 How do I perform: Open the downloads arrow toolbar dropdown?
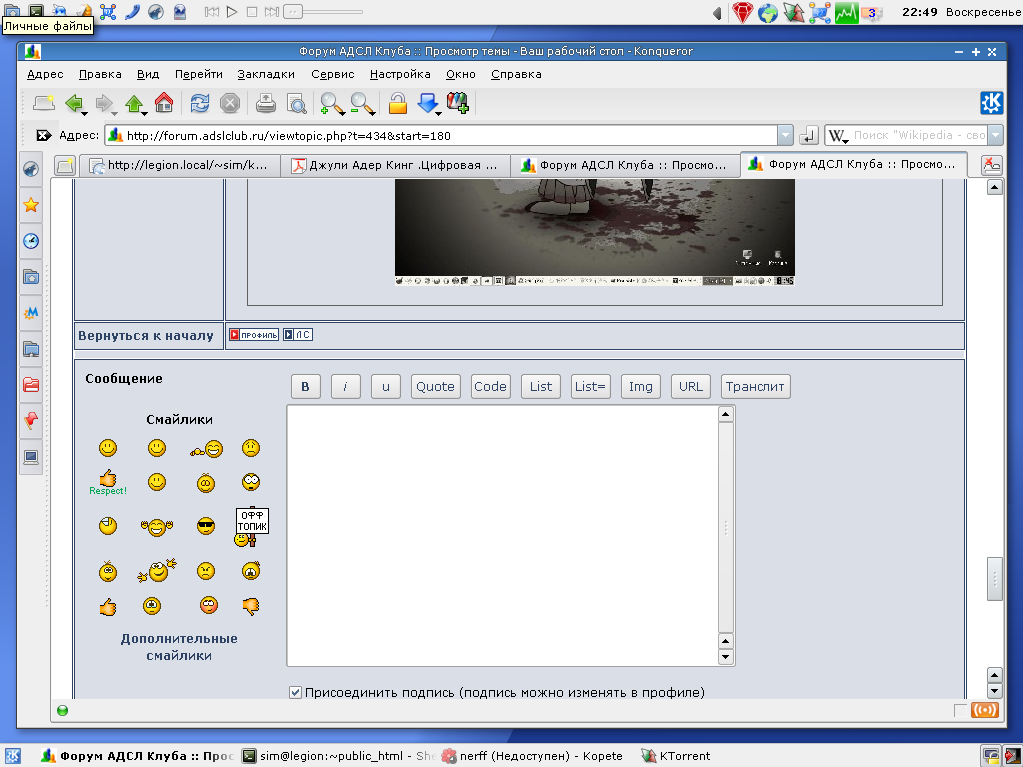point(428,103)
